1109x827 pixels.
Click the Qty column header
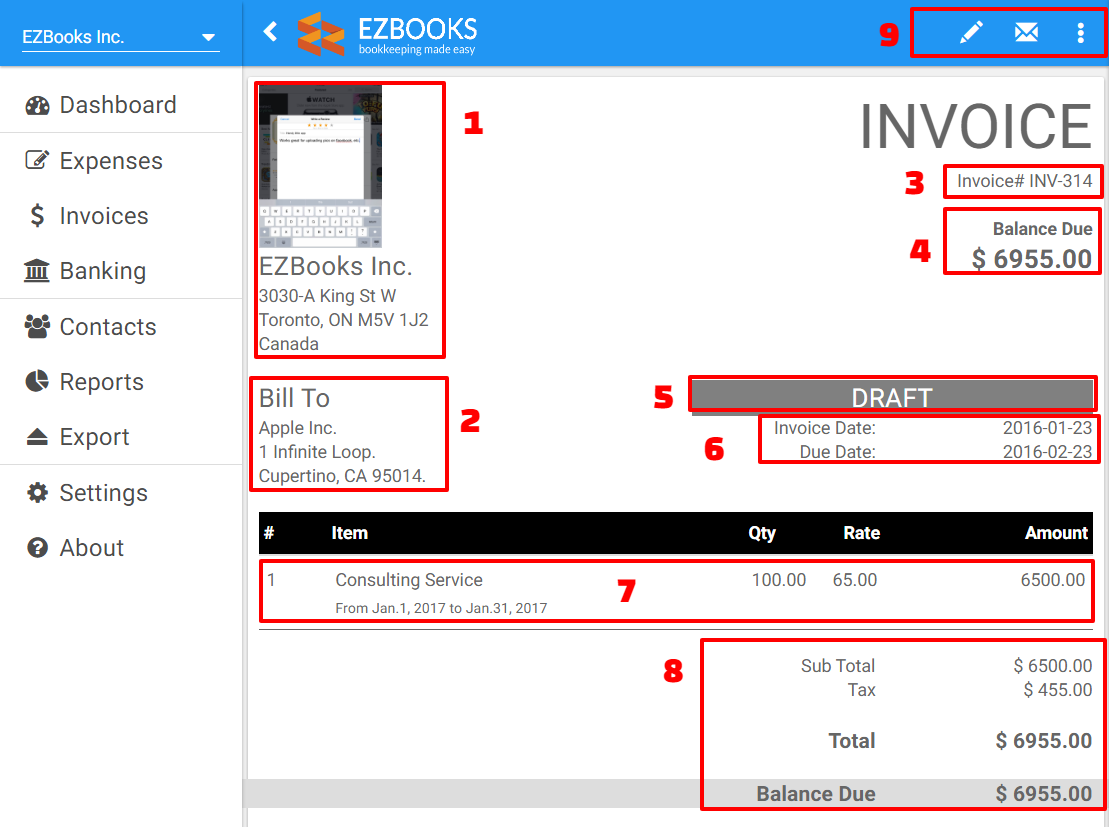tap(762, 533)
